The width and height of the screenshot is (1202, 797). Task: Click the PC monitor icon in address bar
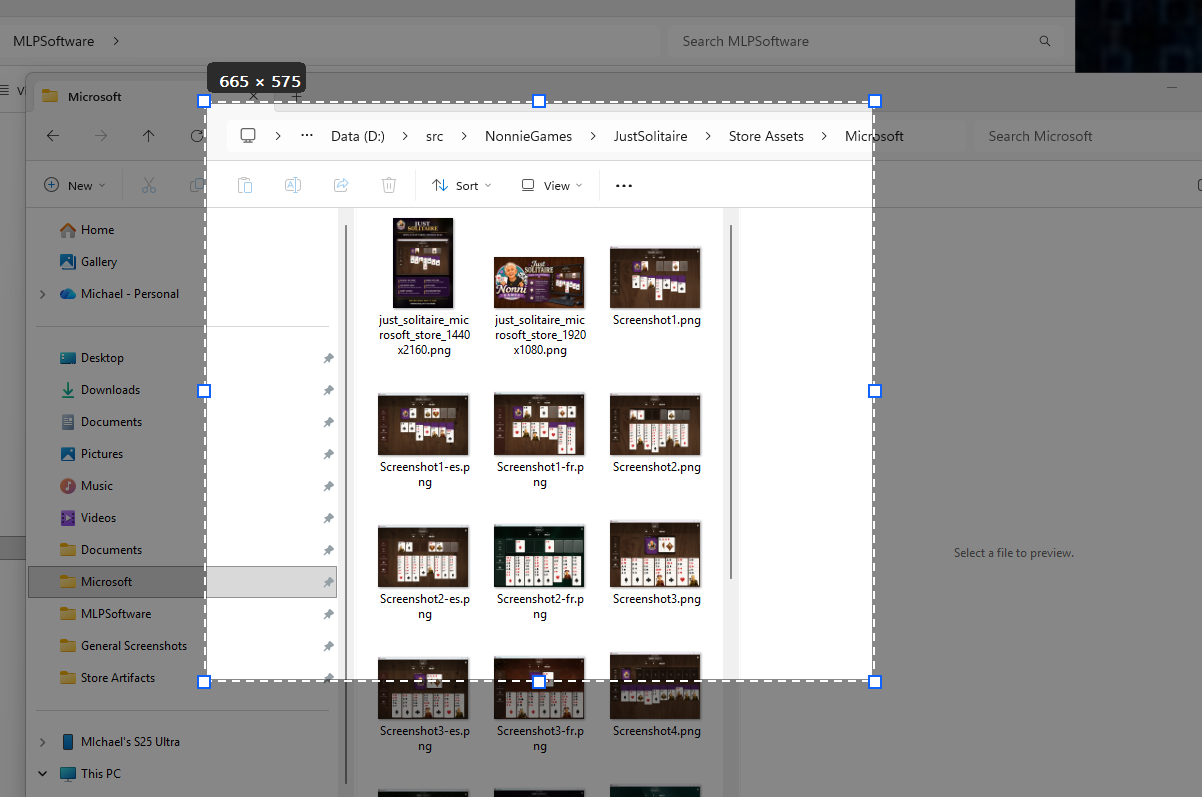click(248, 136)
